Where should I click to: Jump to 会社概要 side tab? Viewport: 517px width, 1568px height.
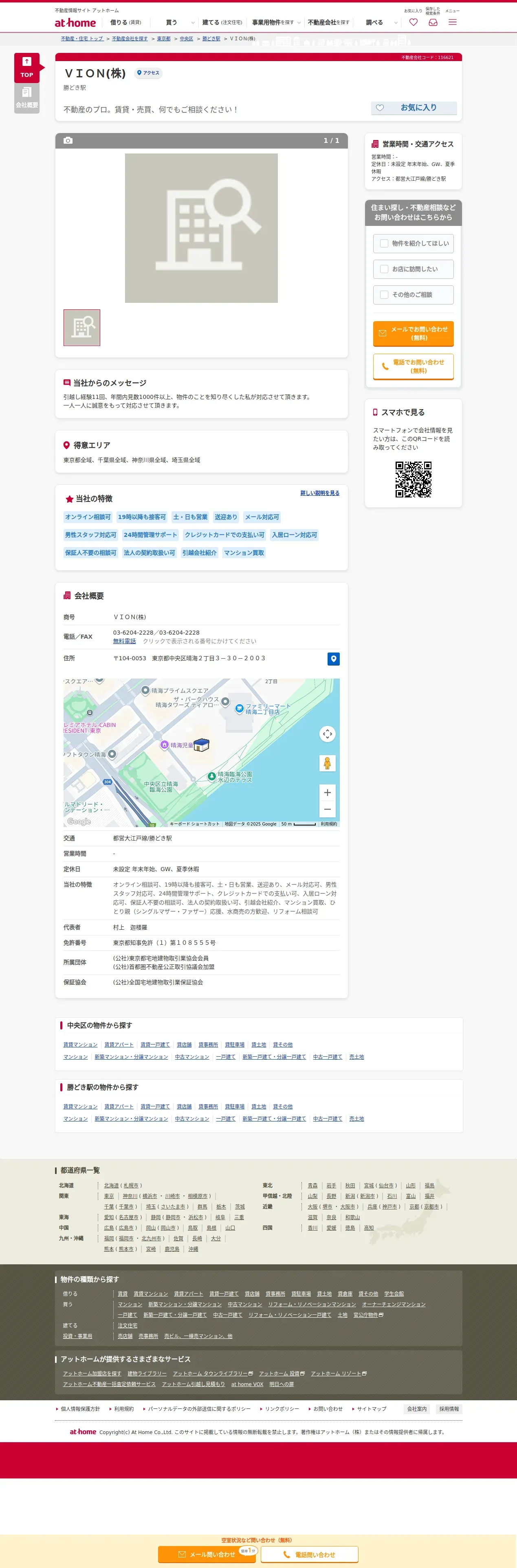coord(27,97)
